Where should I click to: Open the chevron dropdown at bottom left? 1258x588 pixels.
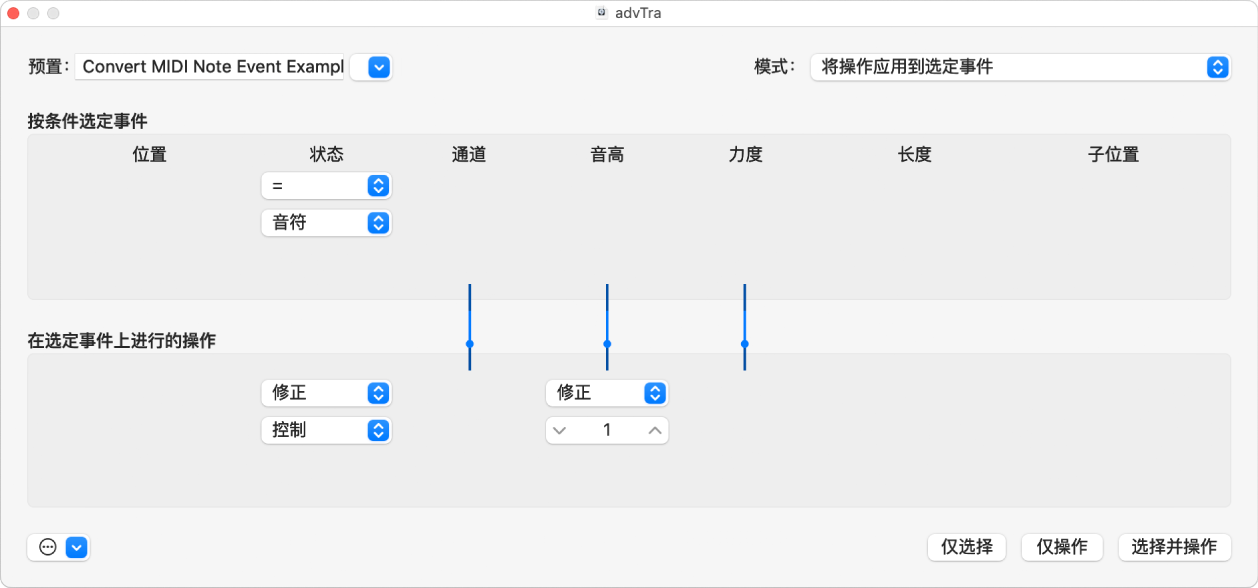click(74, 547)
